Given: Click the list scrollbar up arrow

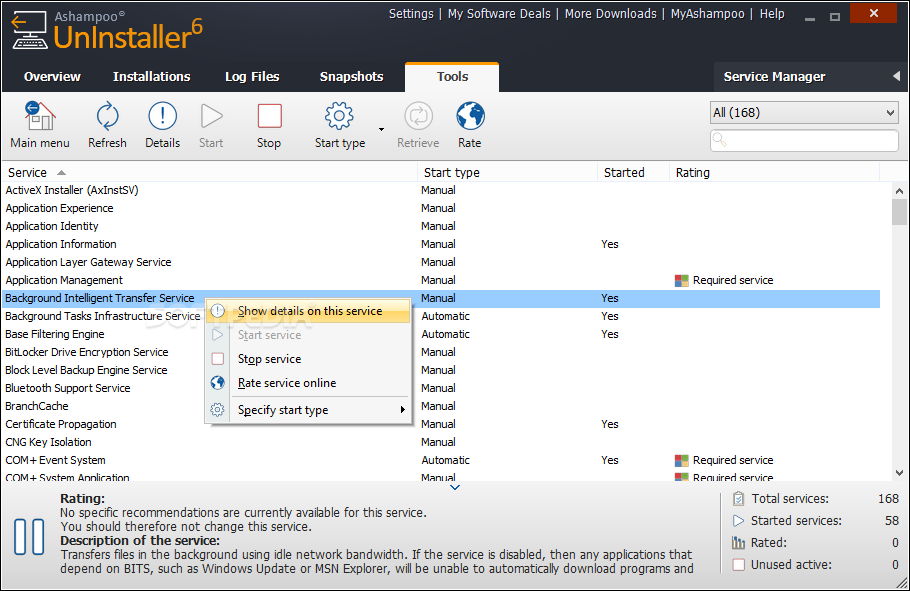Looking at the screenshot, I should pos(900,190).
